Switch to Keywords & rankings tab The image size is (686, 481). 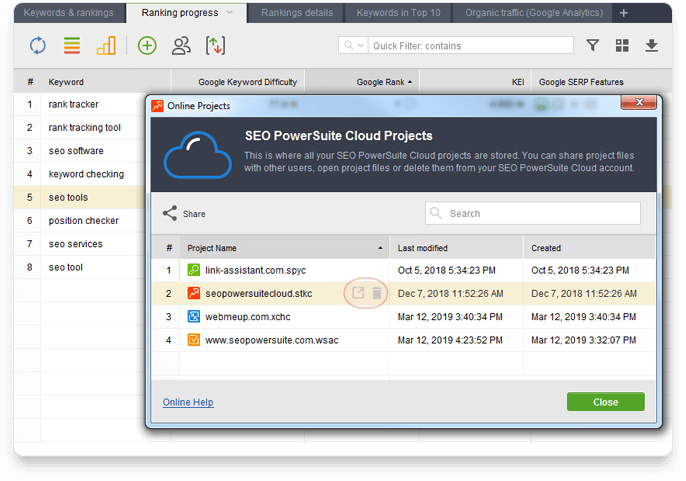point(69,13)
